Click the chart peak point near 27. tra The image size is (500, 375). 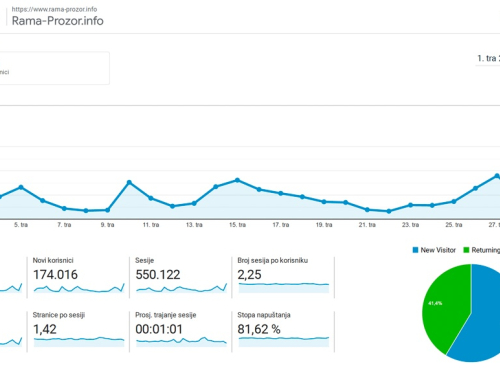pyautogui.click(x=497, y=176)
